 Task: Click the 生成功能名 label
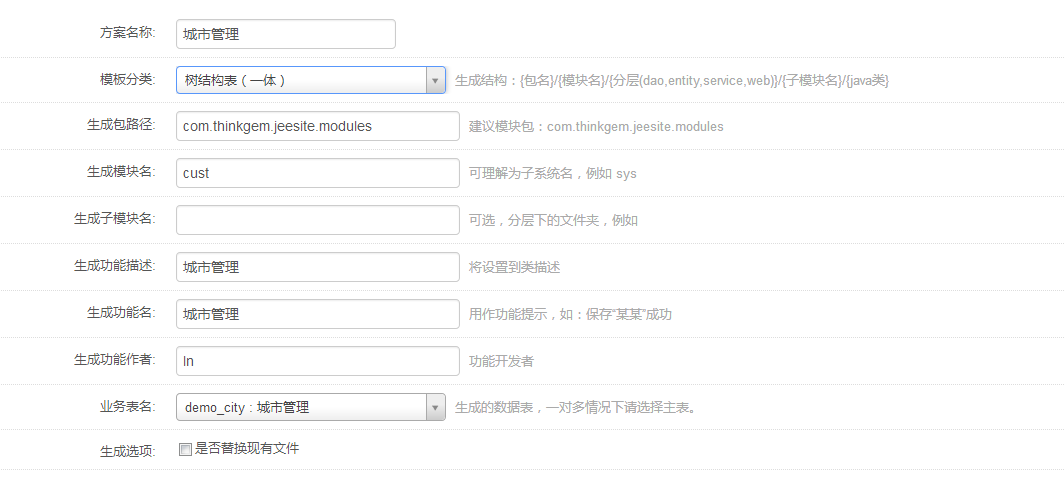(x=121, y=312)
